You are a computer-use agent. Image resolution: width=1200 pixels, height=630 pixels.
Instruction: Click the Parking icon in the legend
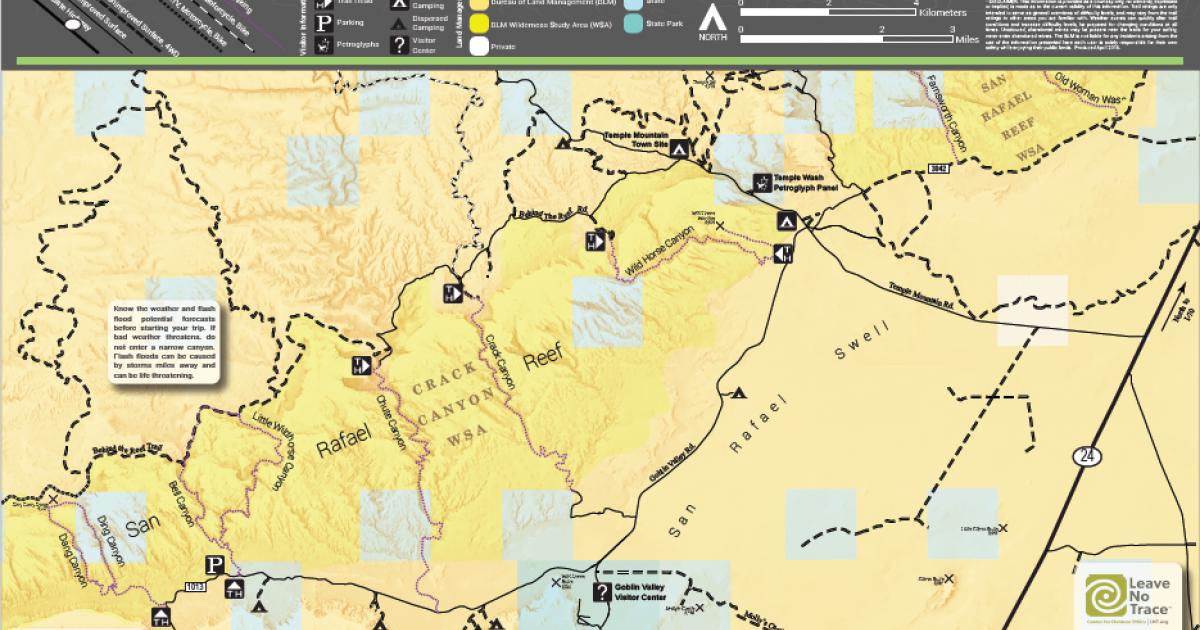pyautogui.click(x=323, y=23)
